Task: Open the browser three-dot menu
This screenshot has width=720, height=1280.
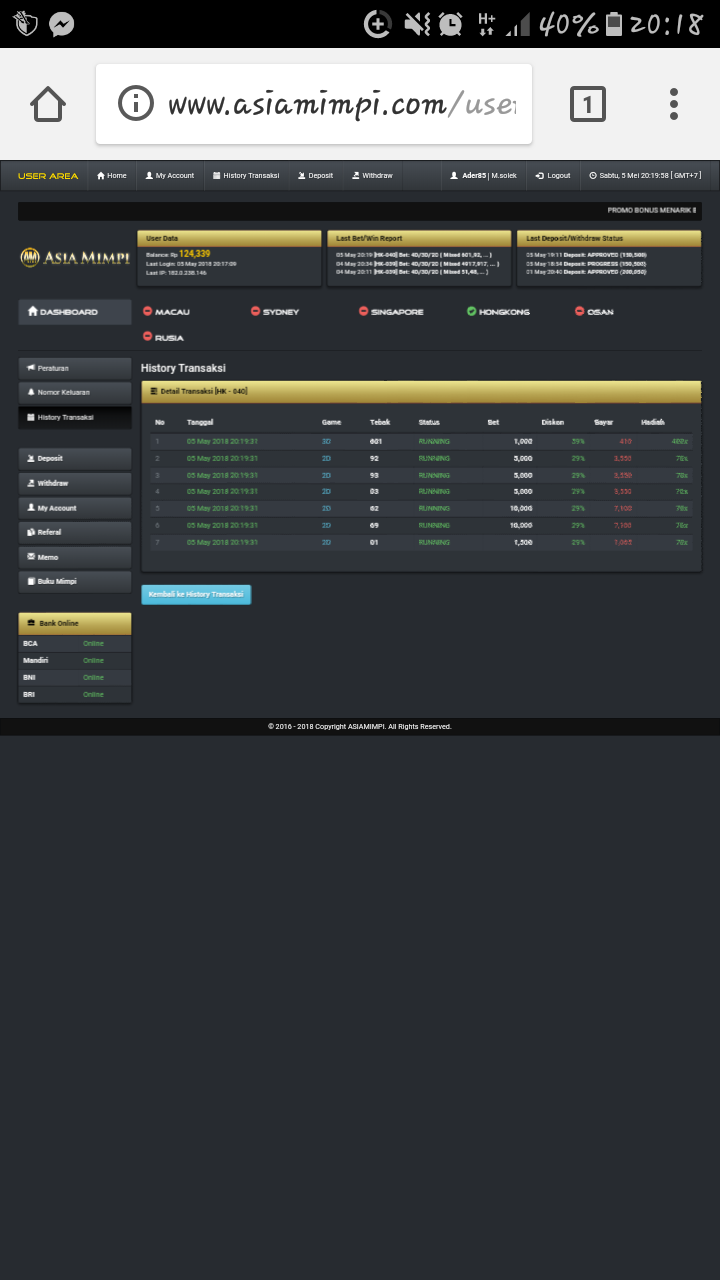Action: pyautogui.click(x=674, y=104)
